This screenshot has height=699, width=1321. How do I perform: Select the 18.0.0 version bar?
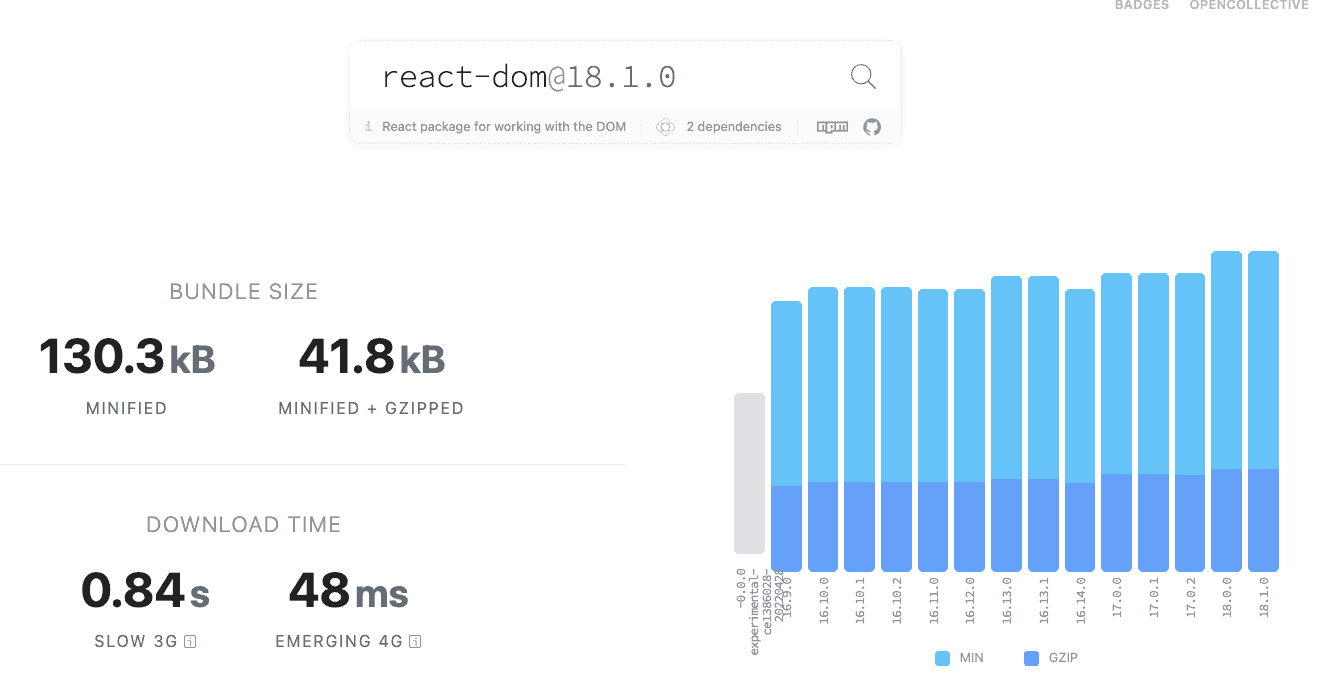(1227, 410)
